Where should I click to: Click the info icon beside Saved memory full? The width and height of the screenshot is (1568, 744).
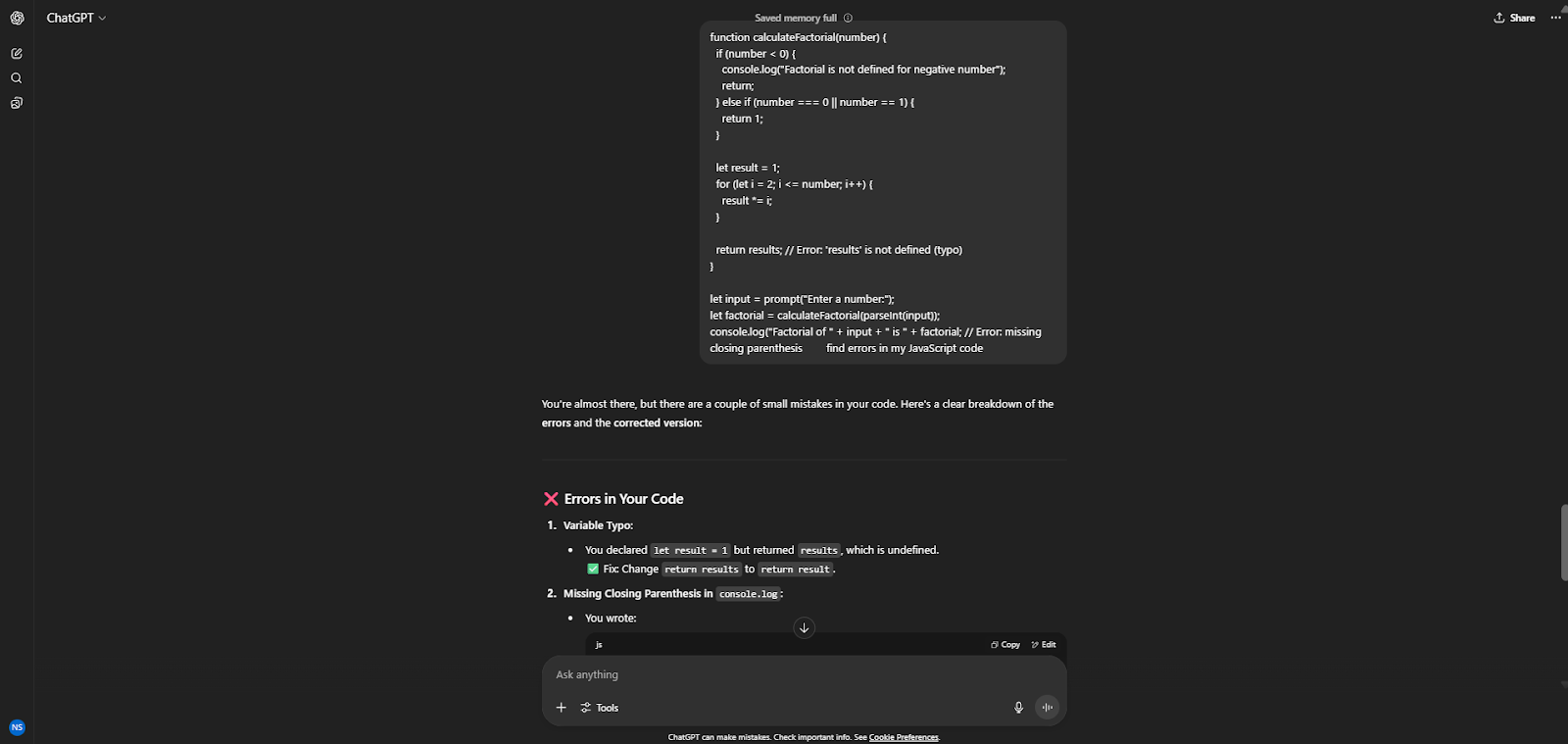(848, 18)
